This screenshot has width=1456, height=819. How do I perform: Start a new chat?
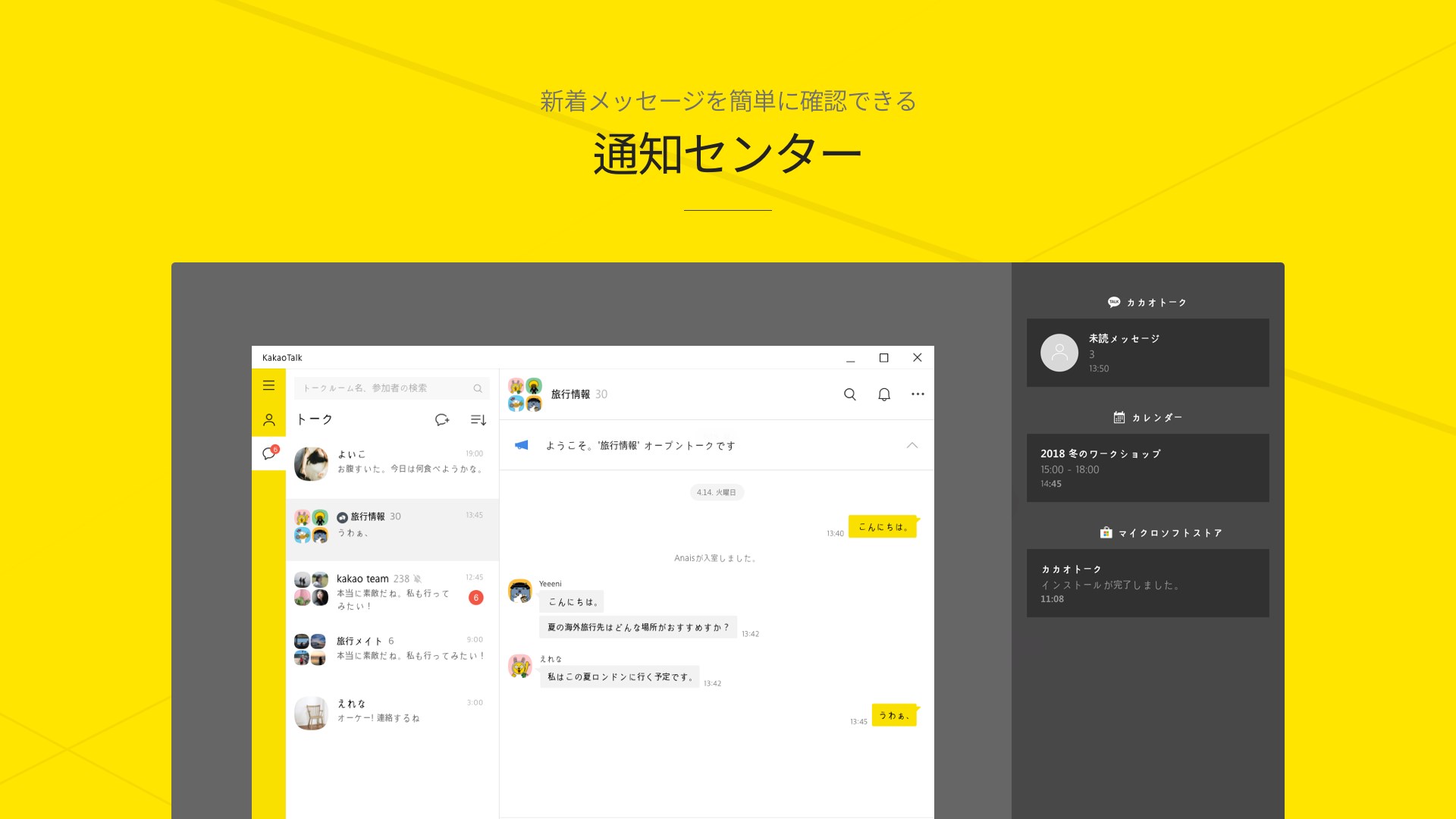click(x=442, y=419)
